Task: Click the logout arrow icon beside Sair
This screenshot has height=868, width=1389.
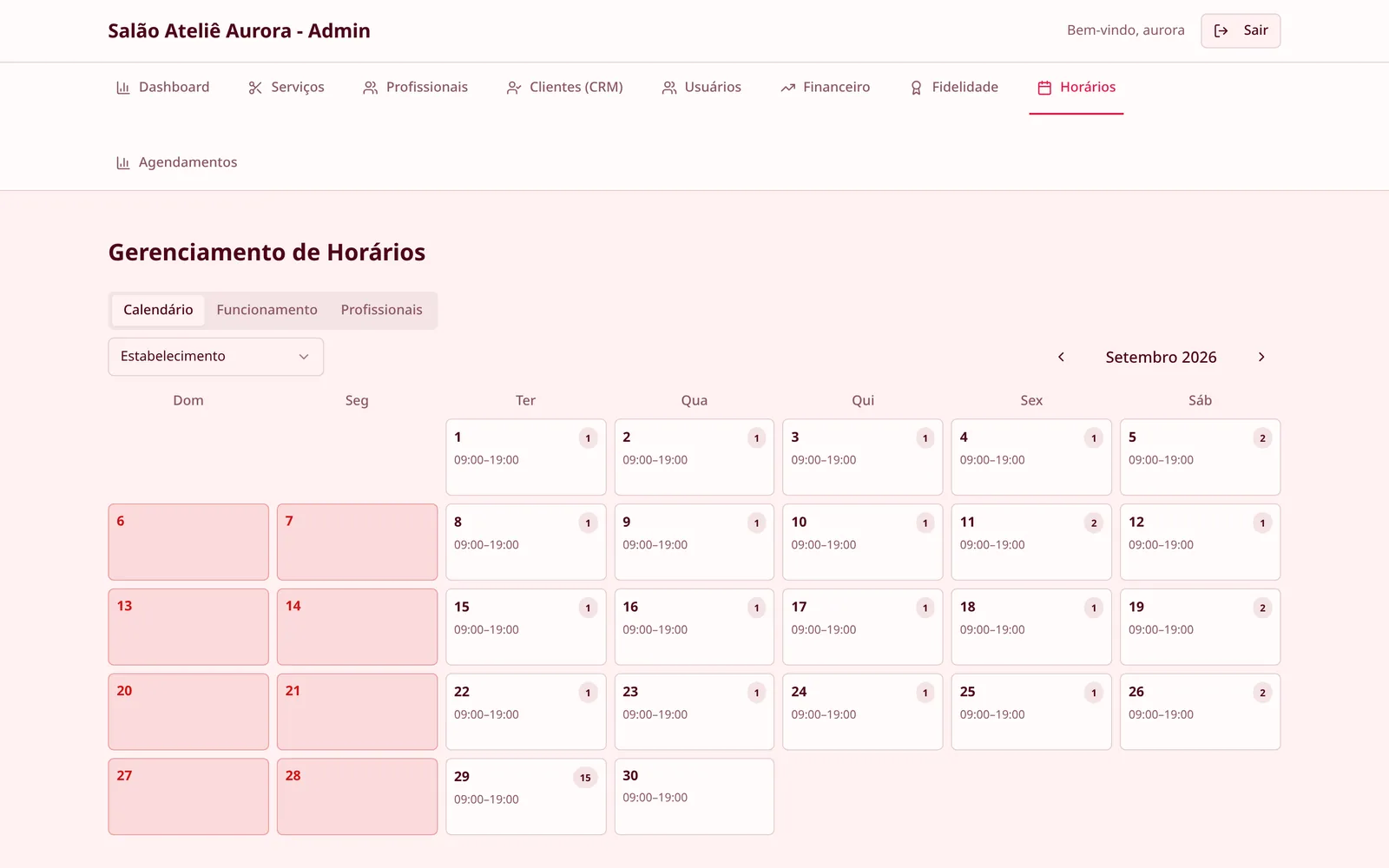Action: click(x=1221, y=30)
